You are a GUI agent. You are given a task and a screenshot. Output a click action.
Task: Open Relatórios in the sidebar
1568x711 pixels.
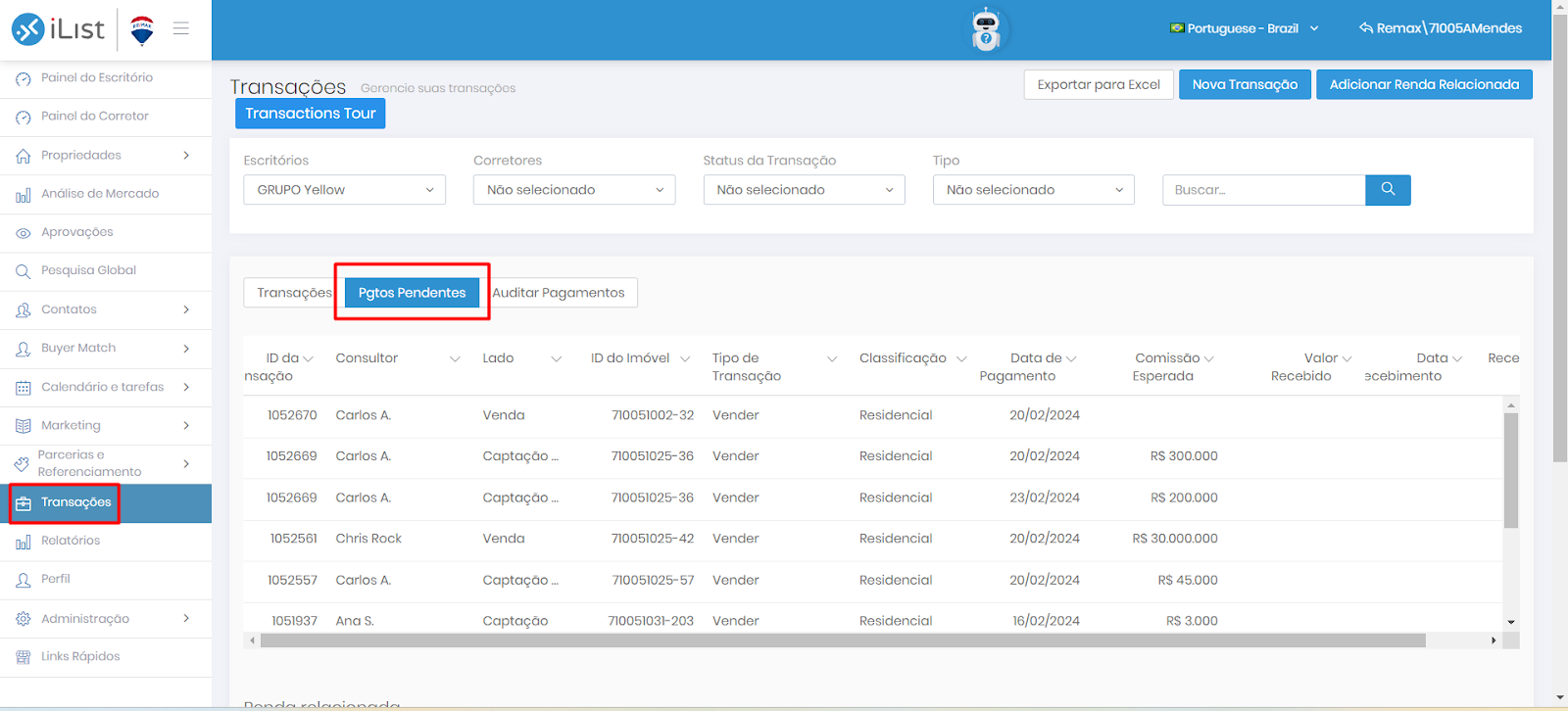click(106, 541)
